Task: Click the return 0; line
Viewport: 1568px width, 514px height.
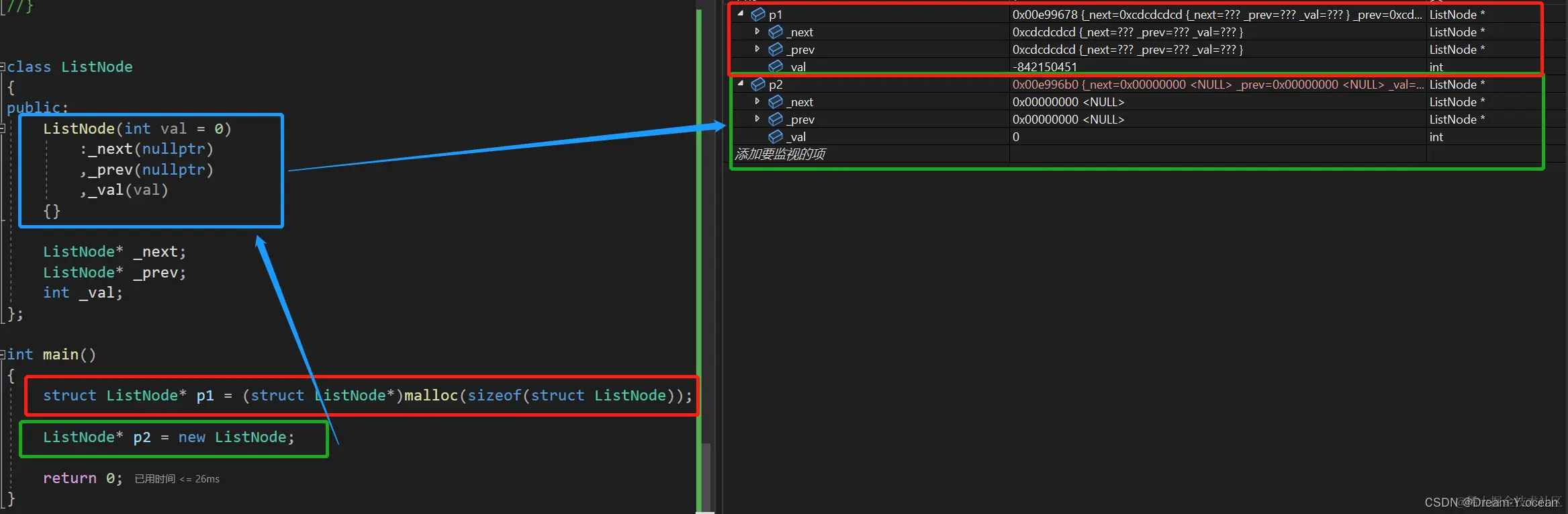Action: 83,478
